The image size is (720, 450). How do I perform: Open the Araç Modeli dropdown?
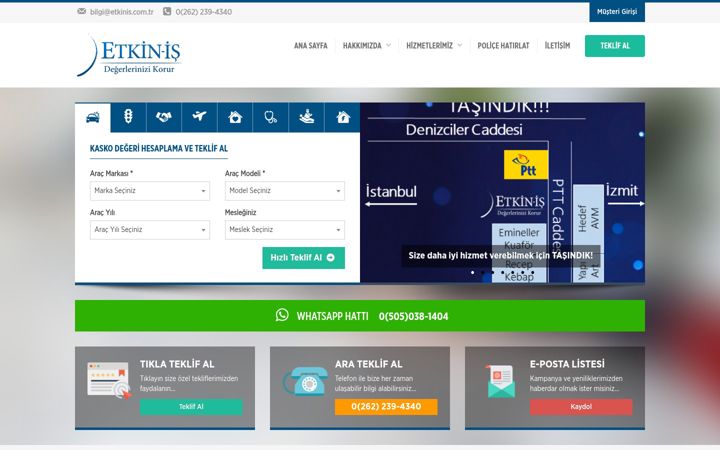[285, 191]
